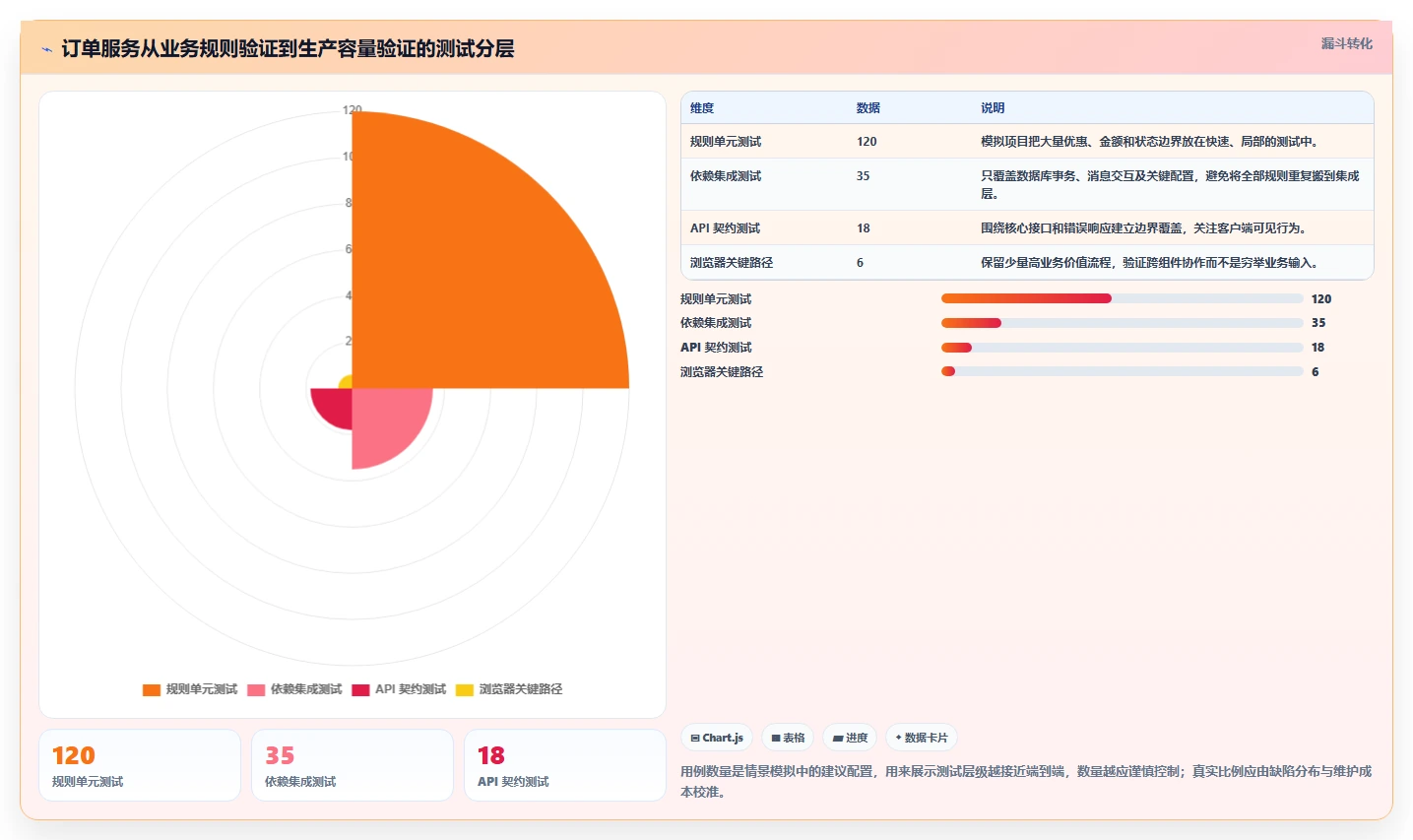
Task: Click description starting with 模拟项目把大量优惠
Action: [x=1149, y=142]
